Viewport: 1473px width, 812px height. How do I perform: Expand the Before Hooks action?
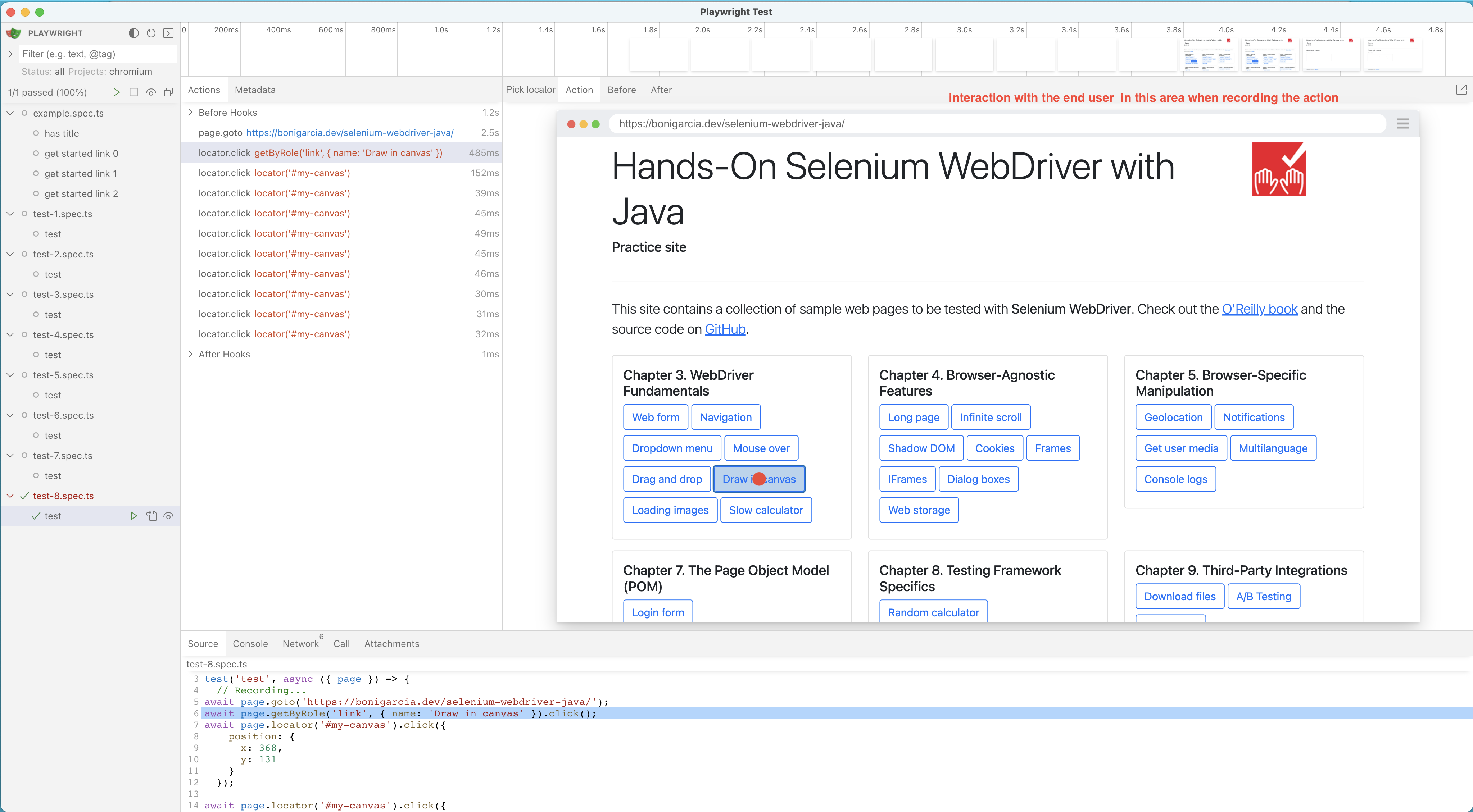(190, 113)
